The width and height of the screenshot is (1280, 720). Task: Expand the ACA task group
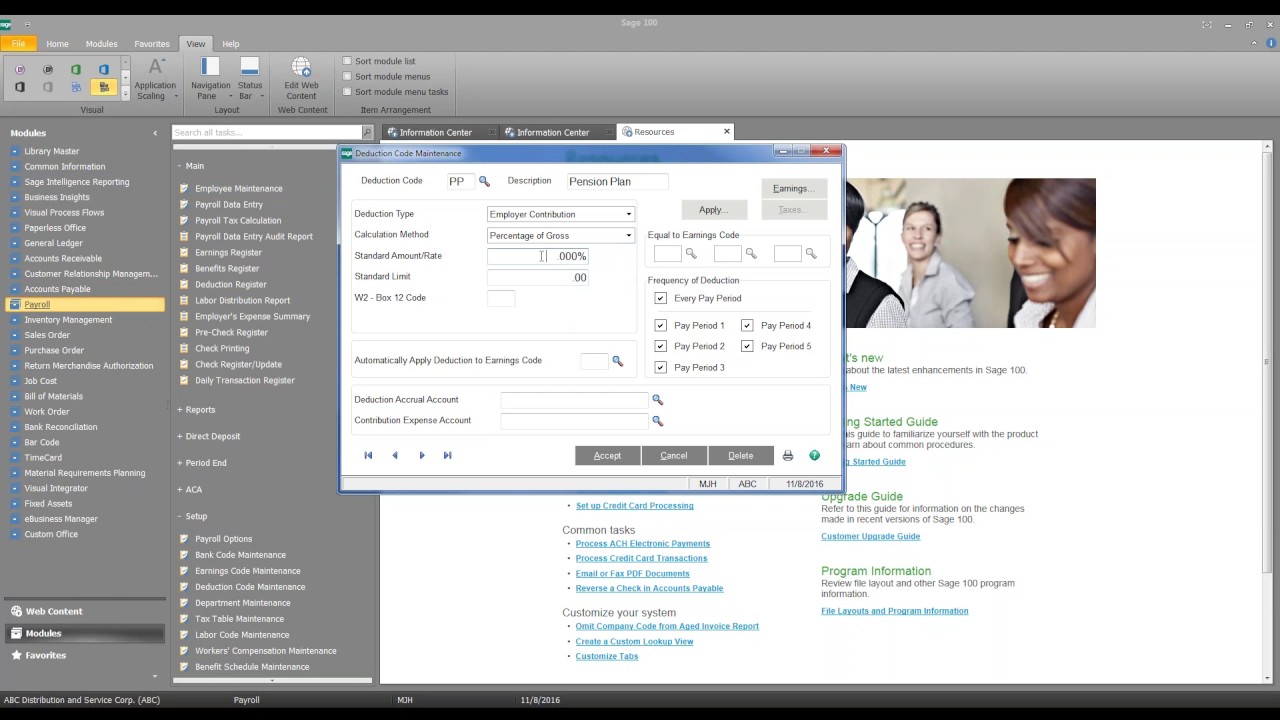190,490
